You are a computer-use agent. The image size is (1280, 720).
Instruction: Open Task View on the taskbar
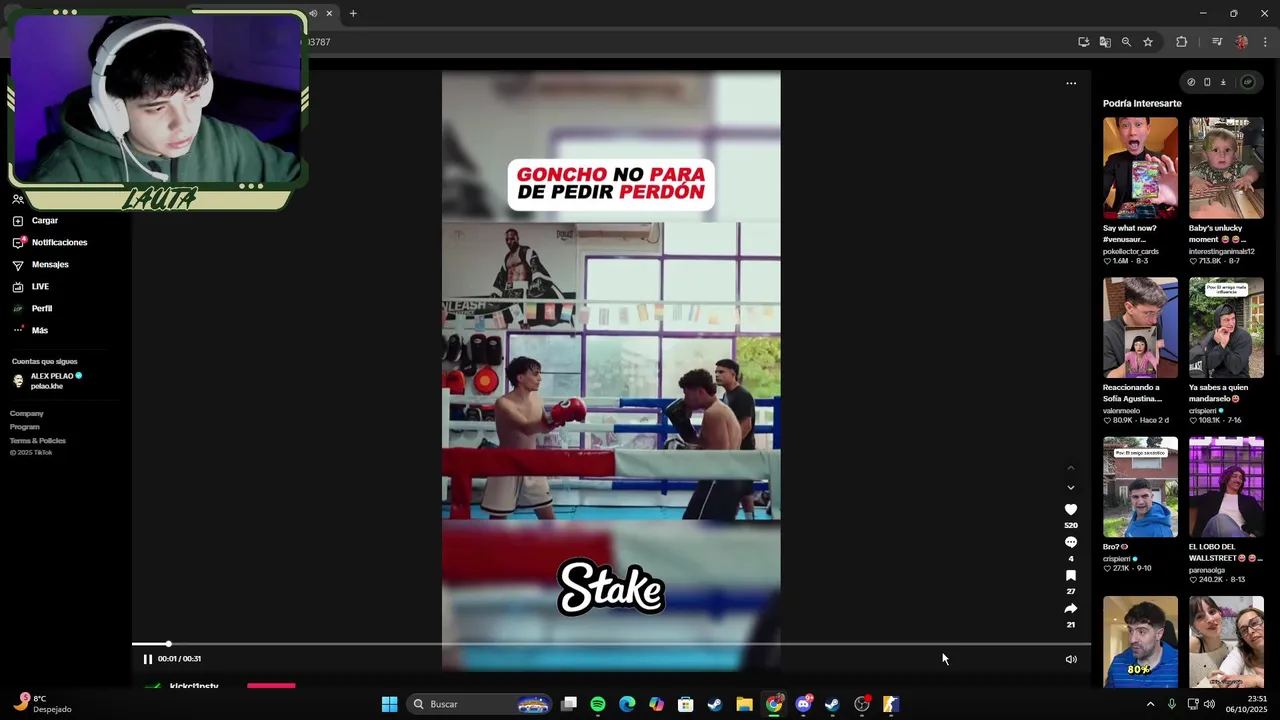[569, 704]
